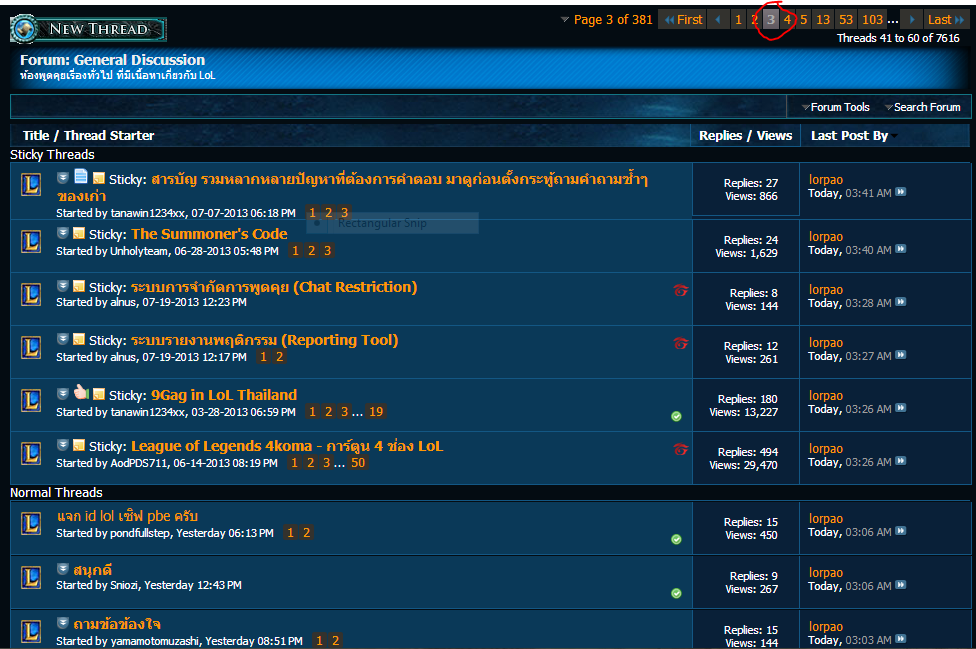This screenshot has width=976, height=649.
Task: View profile of thread starter pondfullstep
Action: click(x=140, y=533)
